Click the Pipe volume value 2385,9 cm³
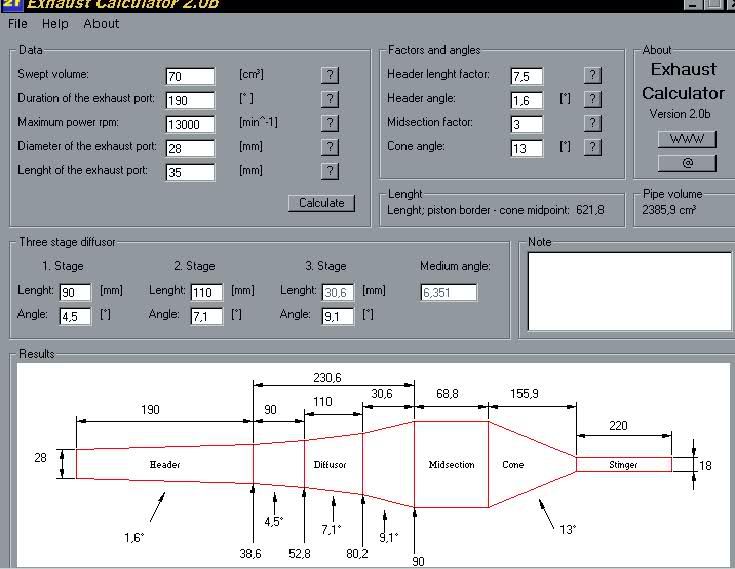The width and height of the screenshot is (735, 569). 669,210
